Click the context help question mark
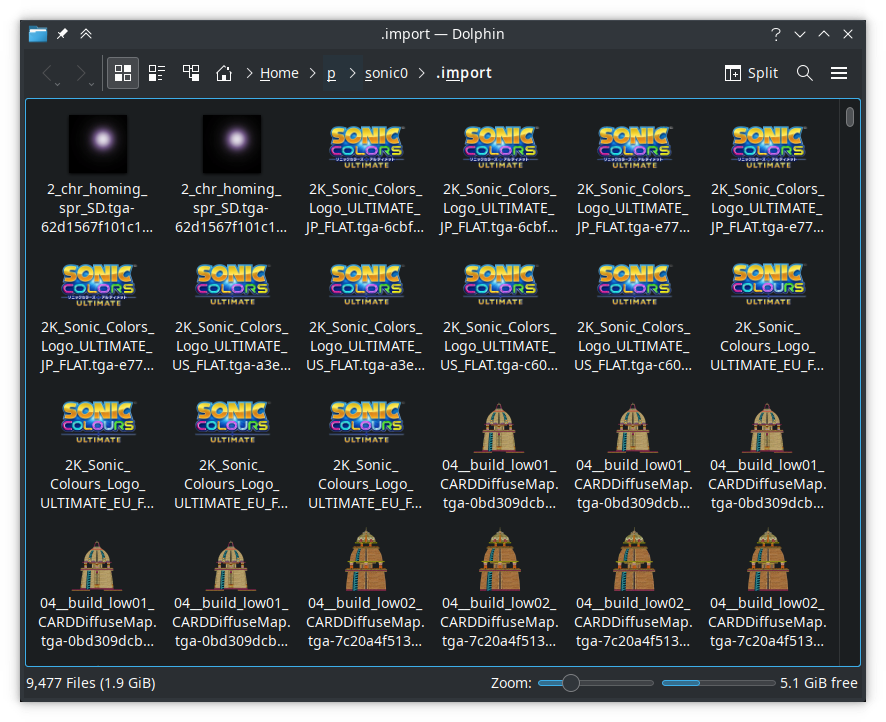886x722 pixels. 776,34
